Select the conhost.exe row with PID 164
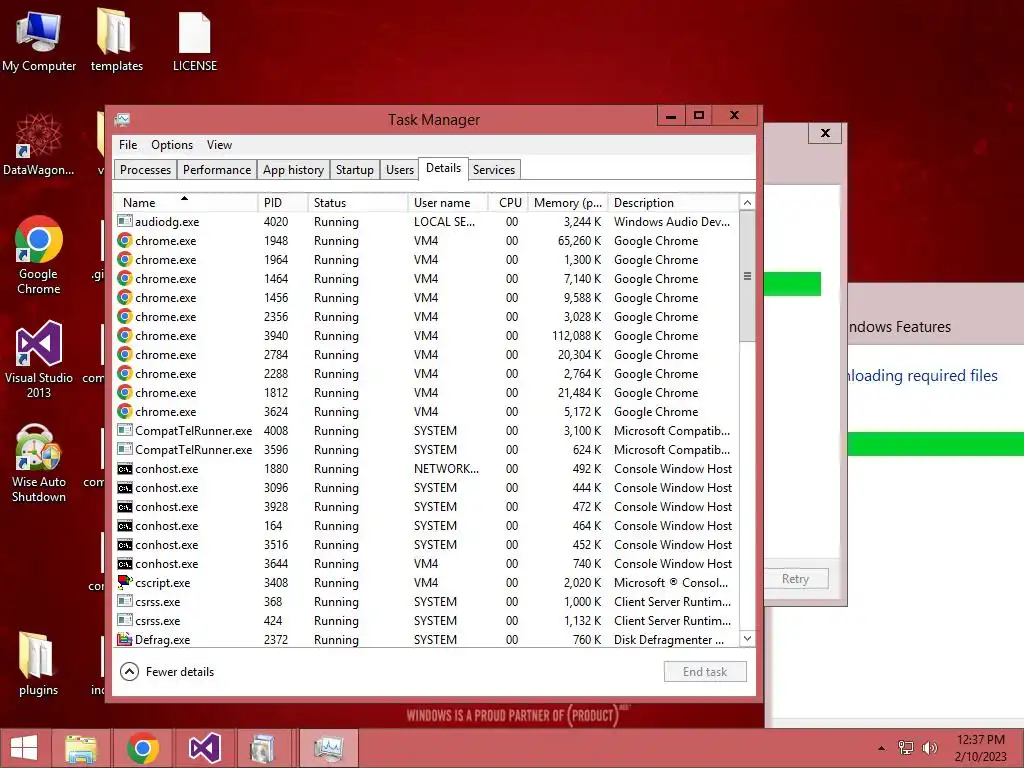 click(426, 526)
